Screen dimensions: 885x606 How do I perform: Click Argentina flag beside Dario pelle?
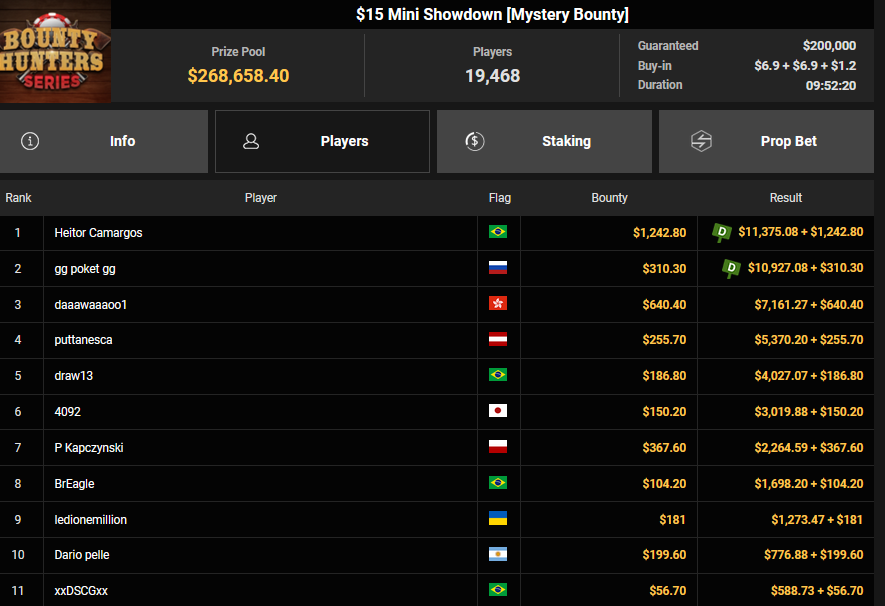[497, 554]
